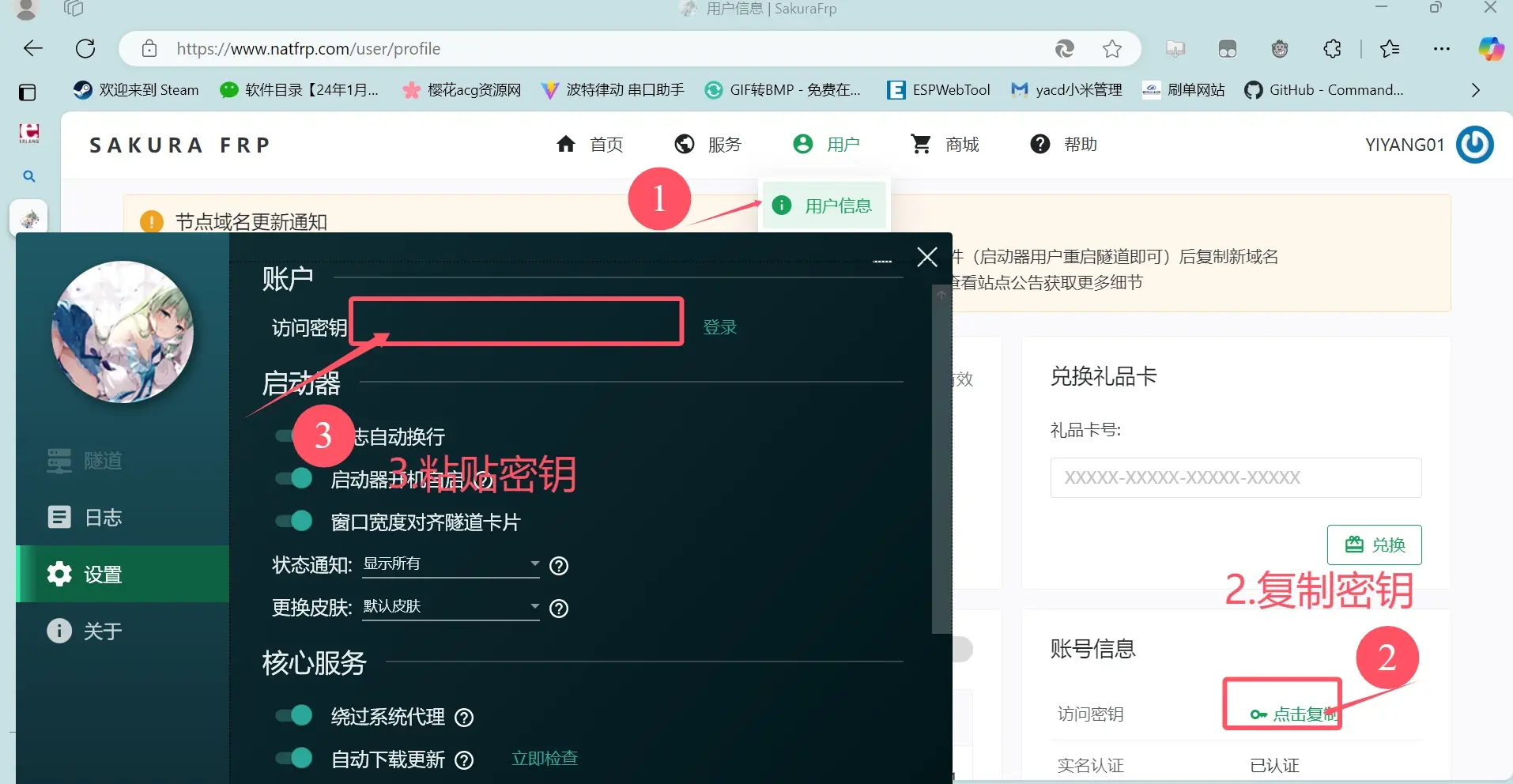Click 点击复制 to copy access key
Screen dimensions: 1513x784
[x=1293, y=714]
